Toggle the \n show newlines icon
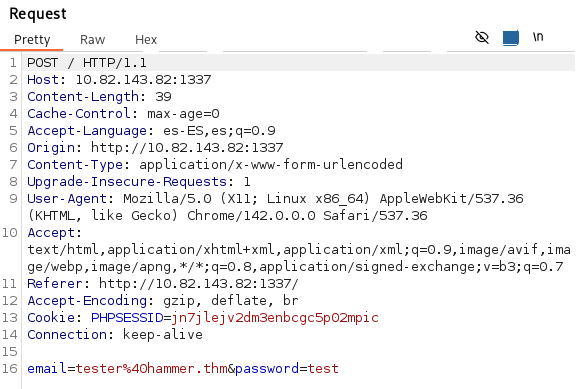Viewport: 577px width, 389px height. point(538,37)
